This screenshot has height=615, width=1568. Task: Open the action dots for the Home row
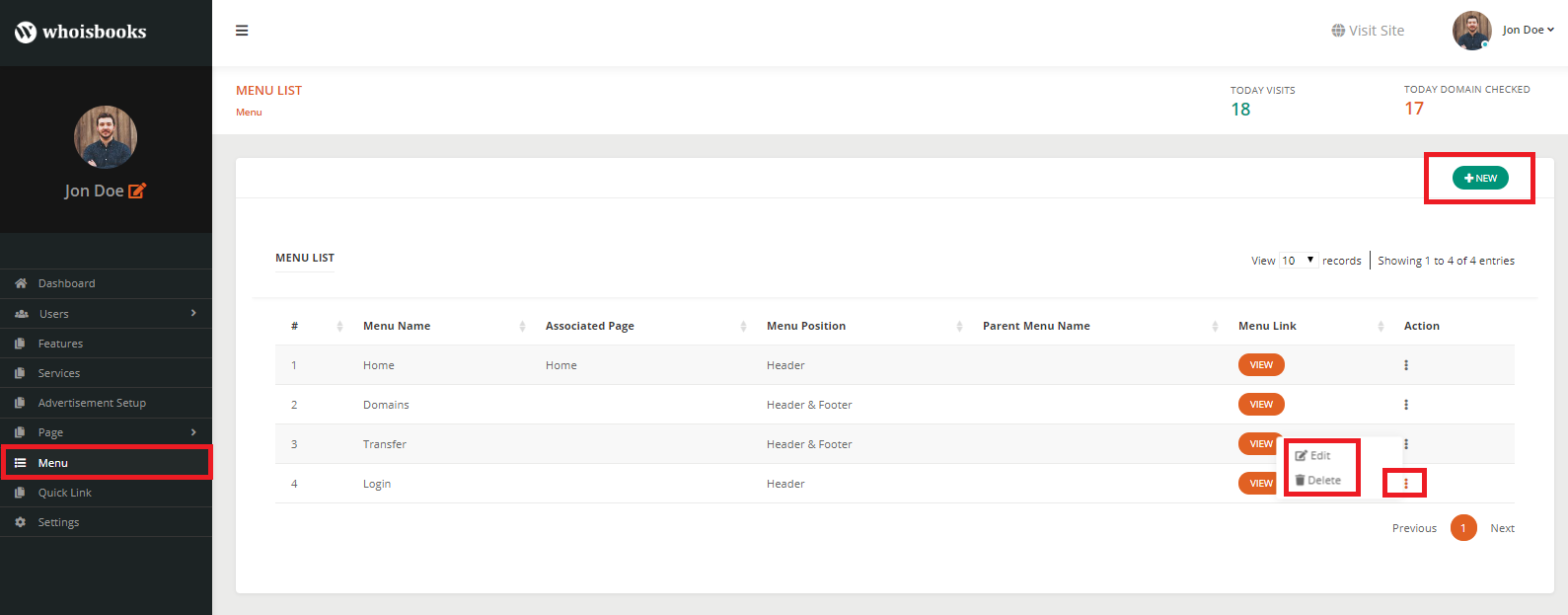click(x=1406, y=365)
